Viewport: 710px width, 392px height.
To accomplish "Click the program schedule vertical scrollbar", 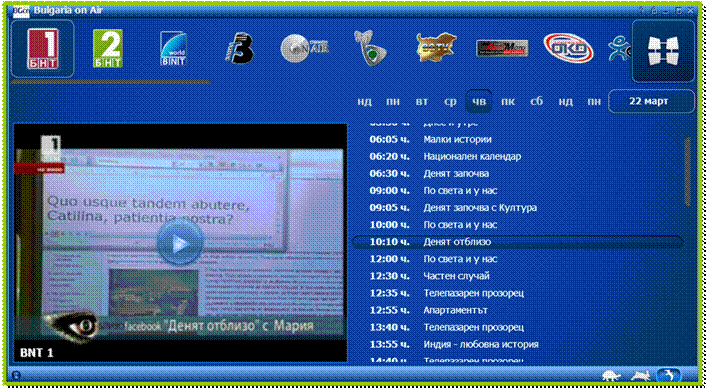I will point(688,172).
